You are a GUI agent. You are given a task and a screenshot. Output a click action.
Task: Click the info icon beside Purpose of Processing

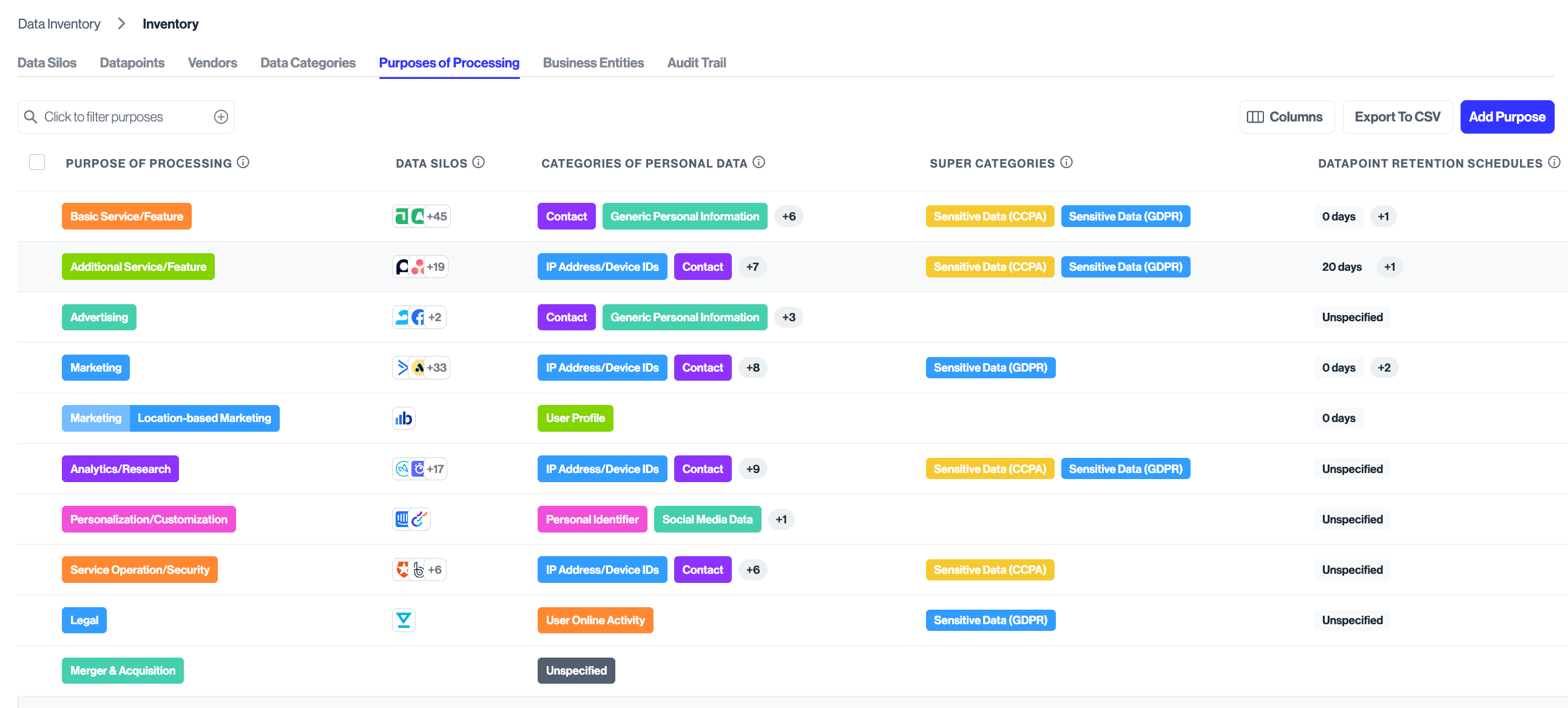click(243, 162)
